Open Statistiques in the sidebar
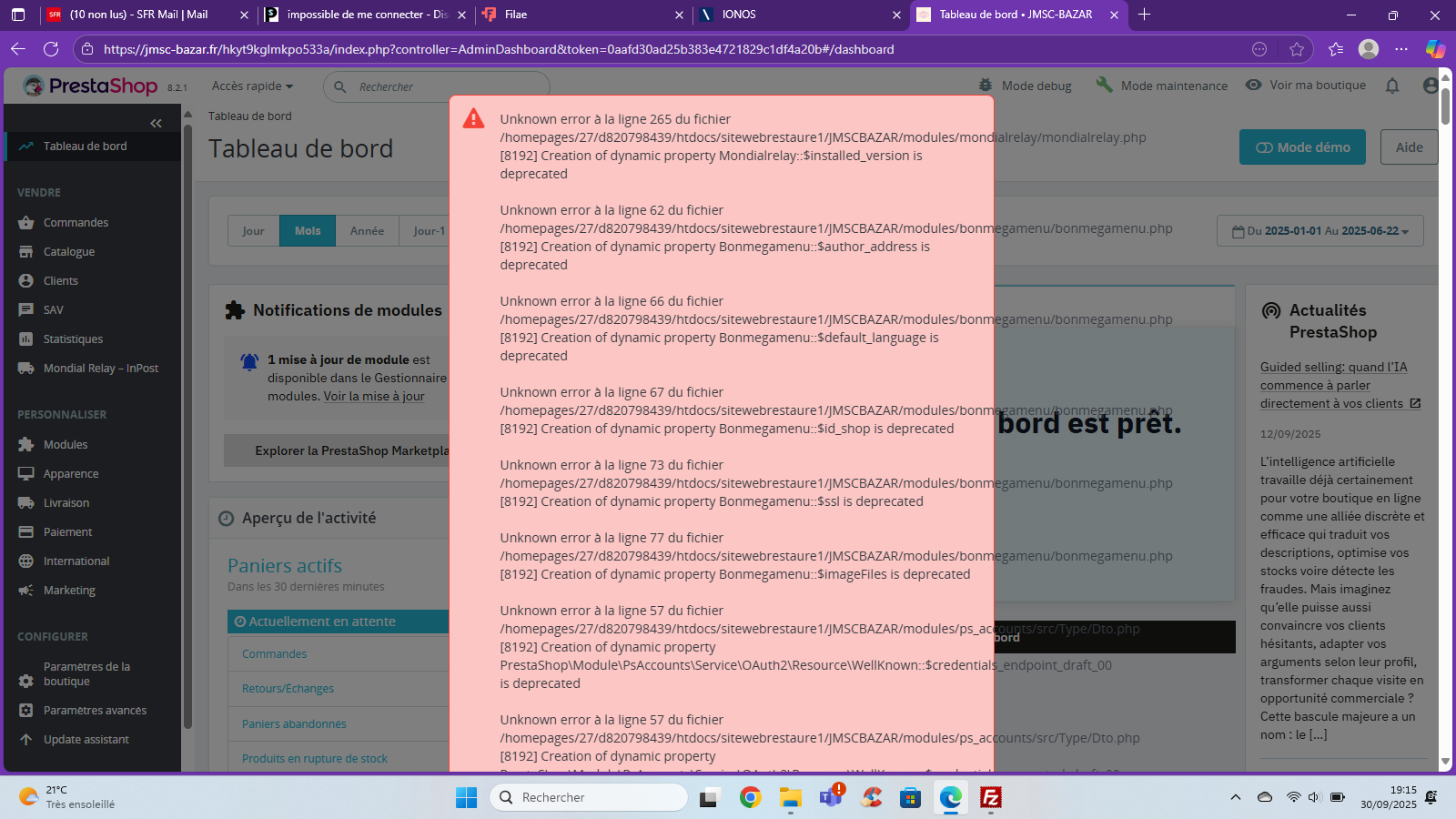The width and height of the screenshot is (1456, 819). (73, 339)
